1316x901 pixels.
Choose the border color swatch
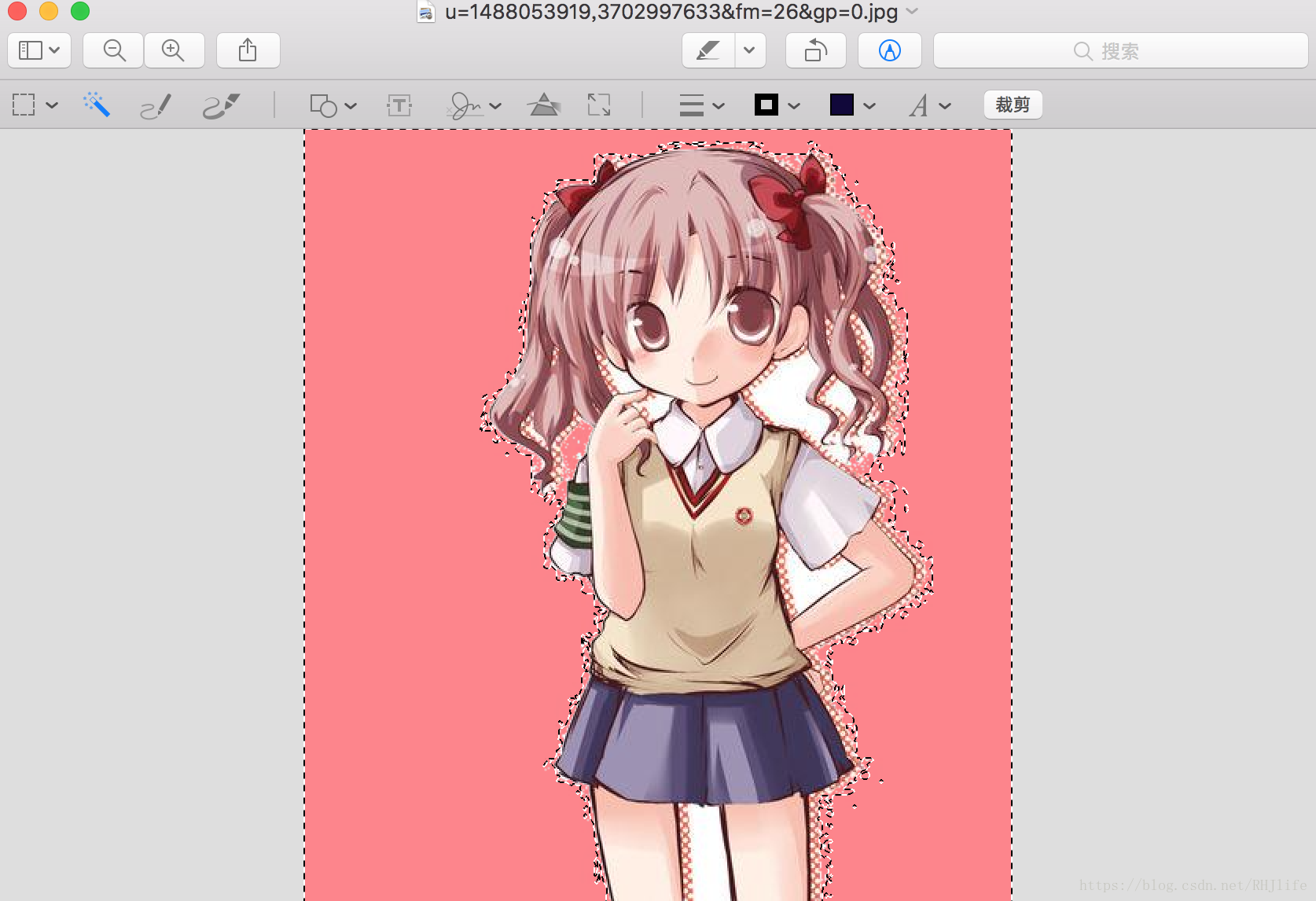click(x=766, y=105)
